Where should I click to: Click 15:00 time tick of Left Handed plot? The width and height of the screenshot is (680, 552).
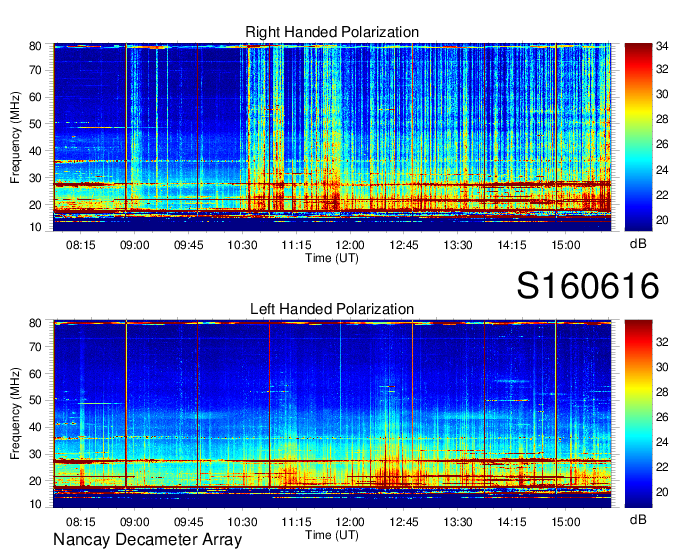[566, 522]
